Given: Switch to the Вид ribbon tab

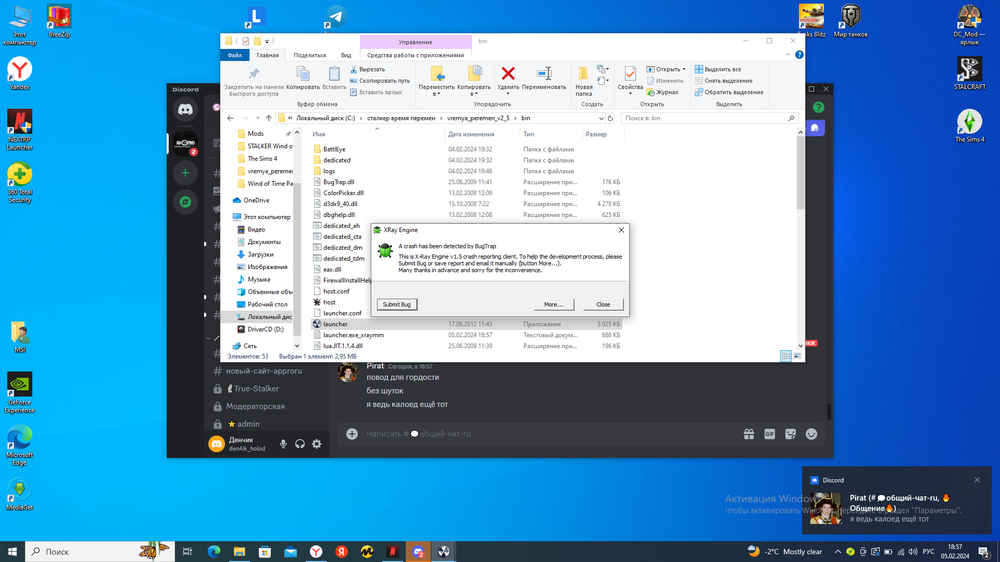Looking at the screenshot, I should [346, 56].
